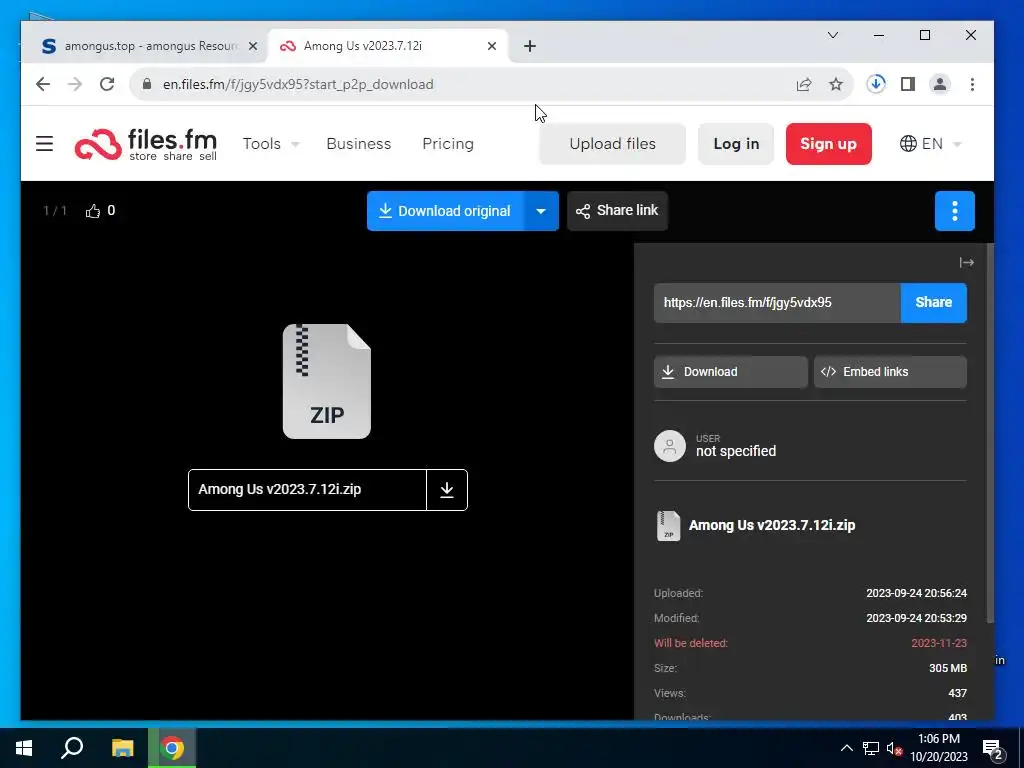Image resolution: width=1024 pixels, height=768 pixels.
Task: Open File Explorer from the taskbar
Action: pos(122,748)
